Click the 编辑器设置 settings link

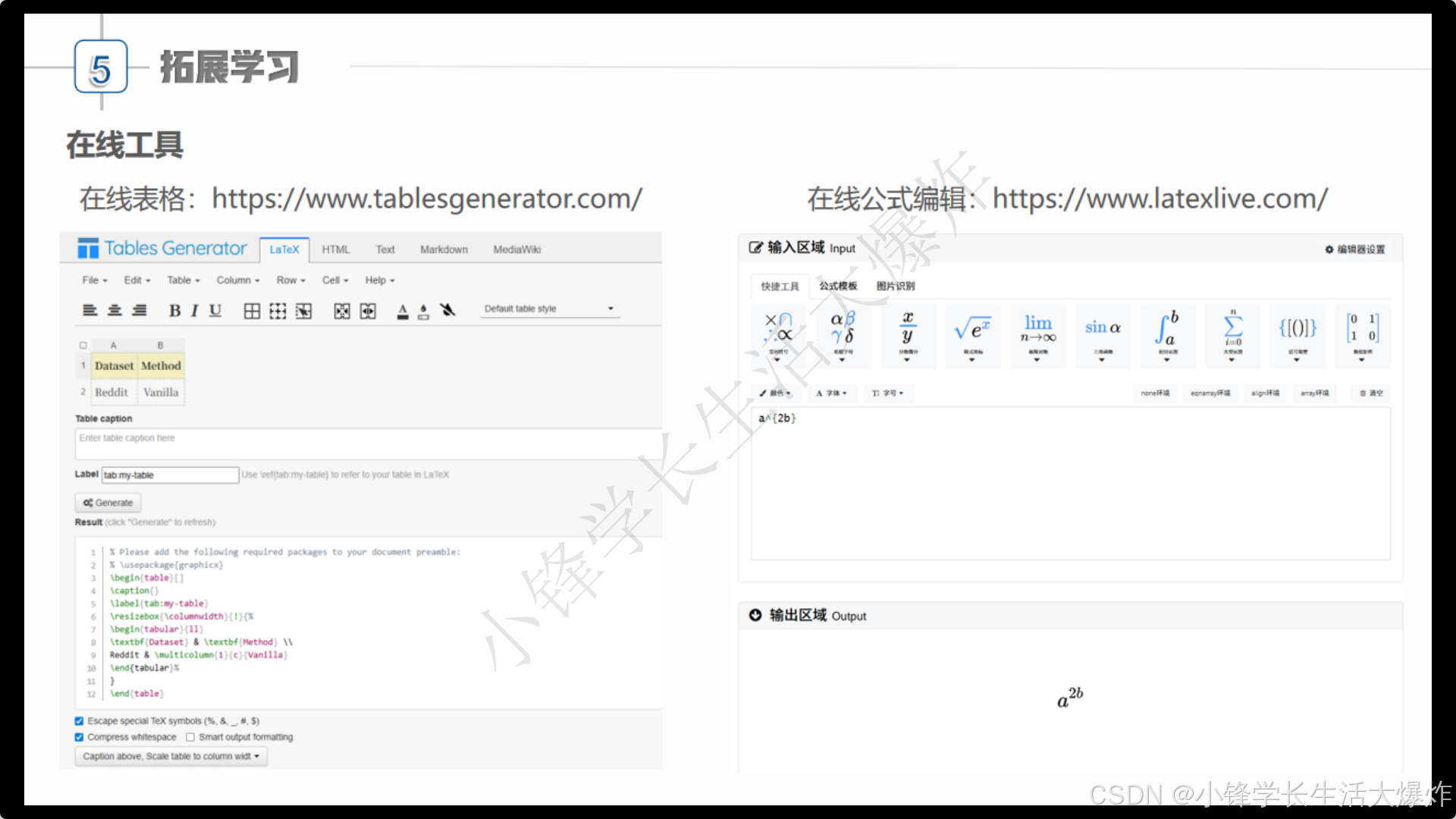tap(1355, 249)
